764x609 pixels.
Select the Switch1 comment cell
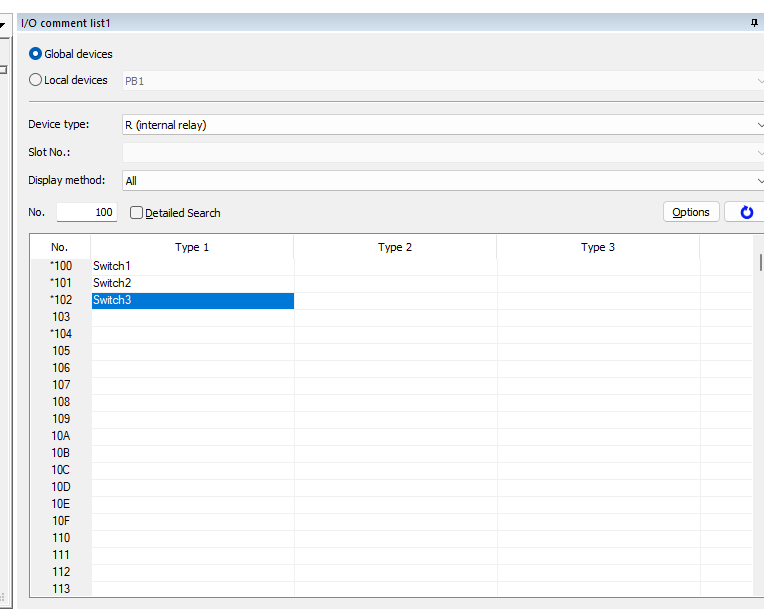click(192, 266)
